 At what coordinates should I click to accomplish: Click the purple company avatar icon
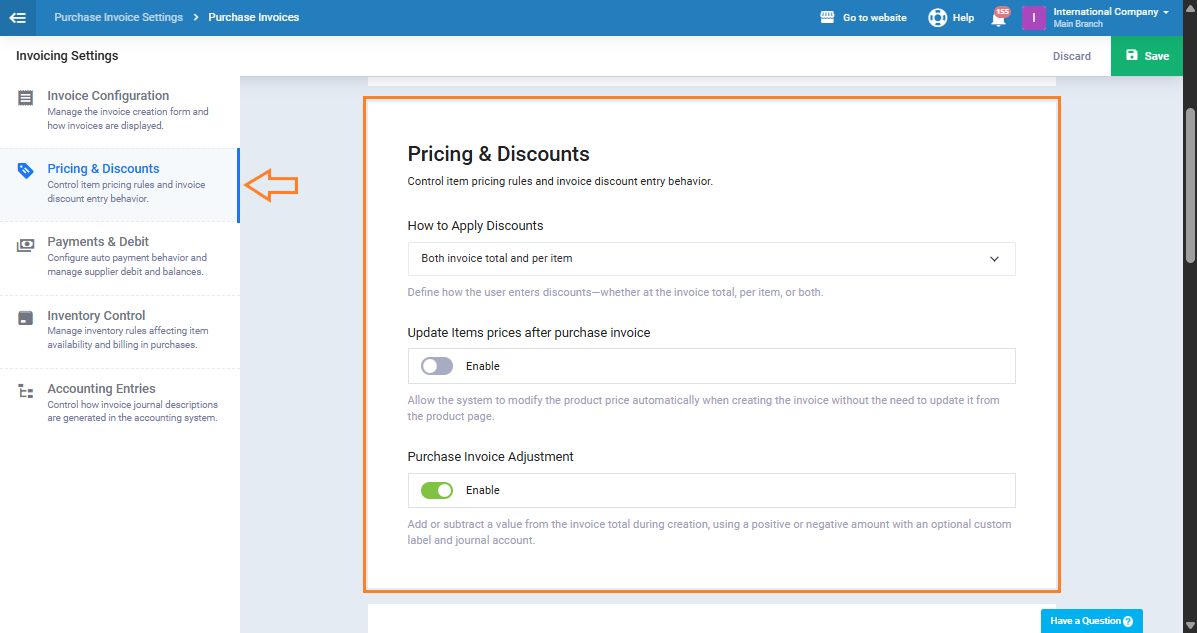tap(1033, 18)
